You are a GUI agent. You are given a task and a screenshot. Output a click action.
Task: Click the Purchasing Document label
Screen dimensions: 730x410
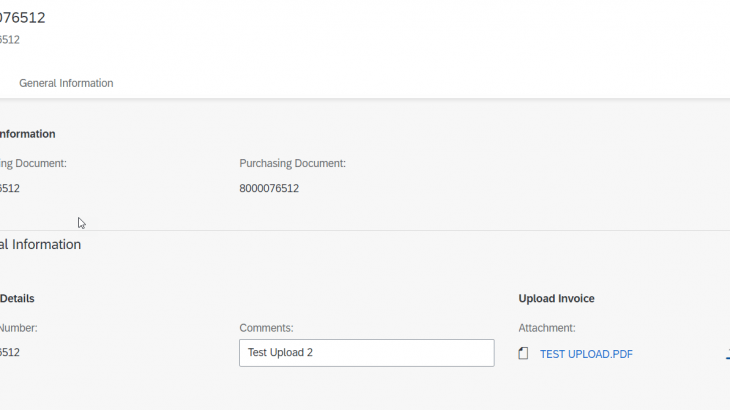[292, 163]
